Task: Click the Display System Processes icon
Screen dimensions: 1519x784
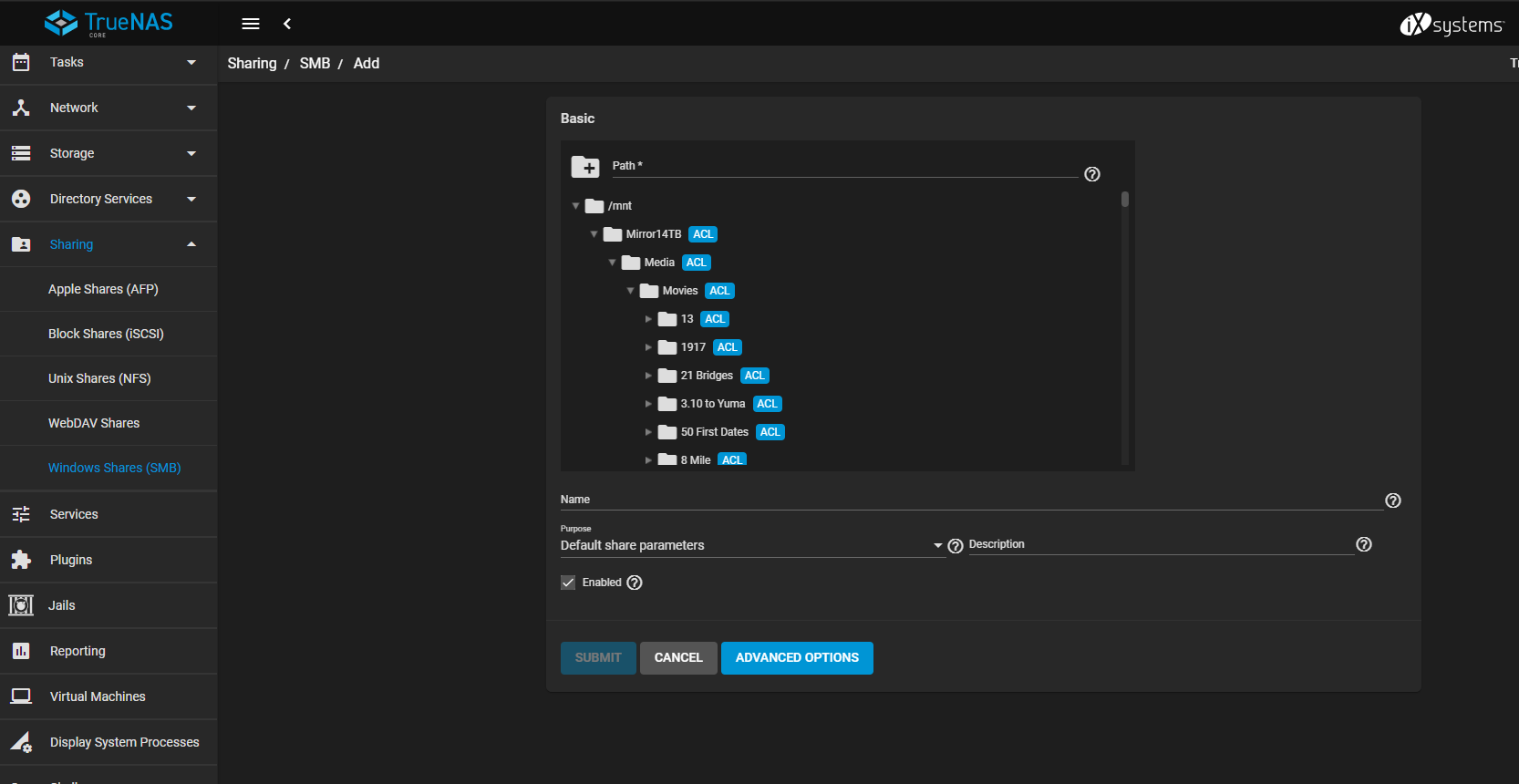Action: pos(21,742)
